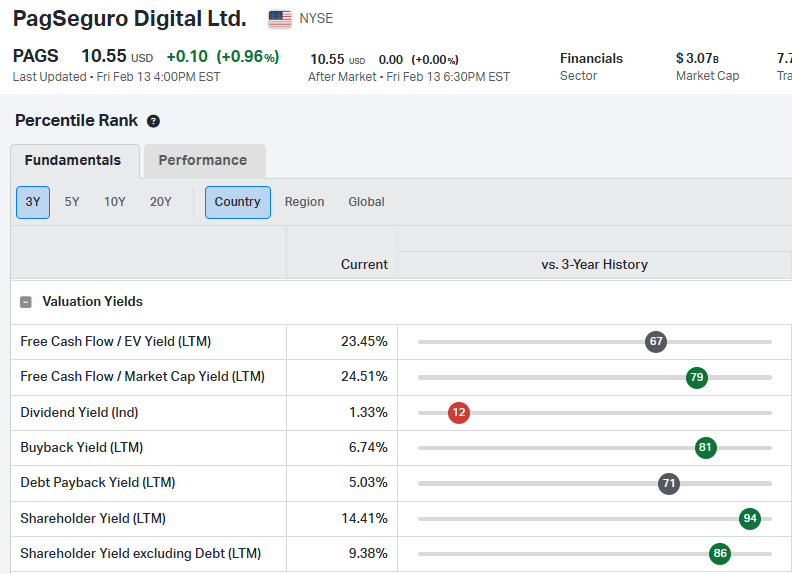Click the red 12 percentile marker for Dividend Yield
Screen dimensions: 792x574
coord(459,413)
